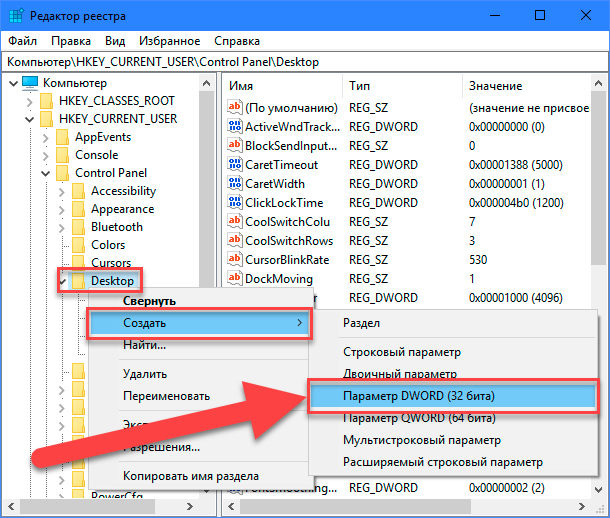Click the values pane scroll down arrow
The image size is (610, 518).
[x=599, y=489]
